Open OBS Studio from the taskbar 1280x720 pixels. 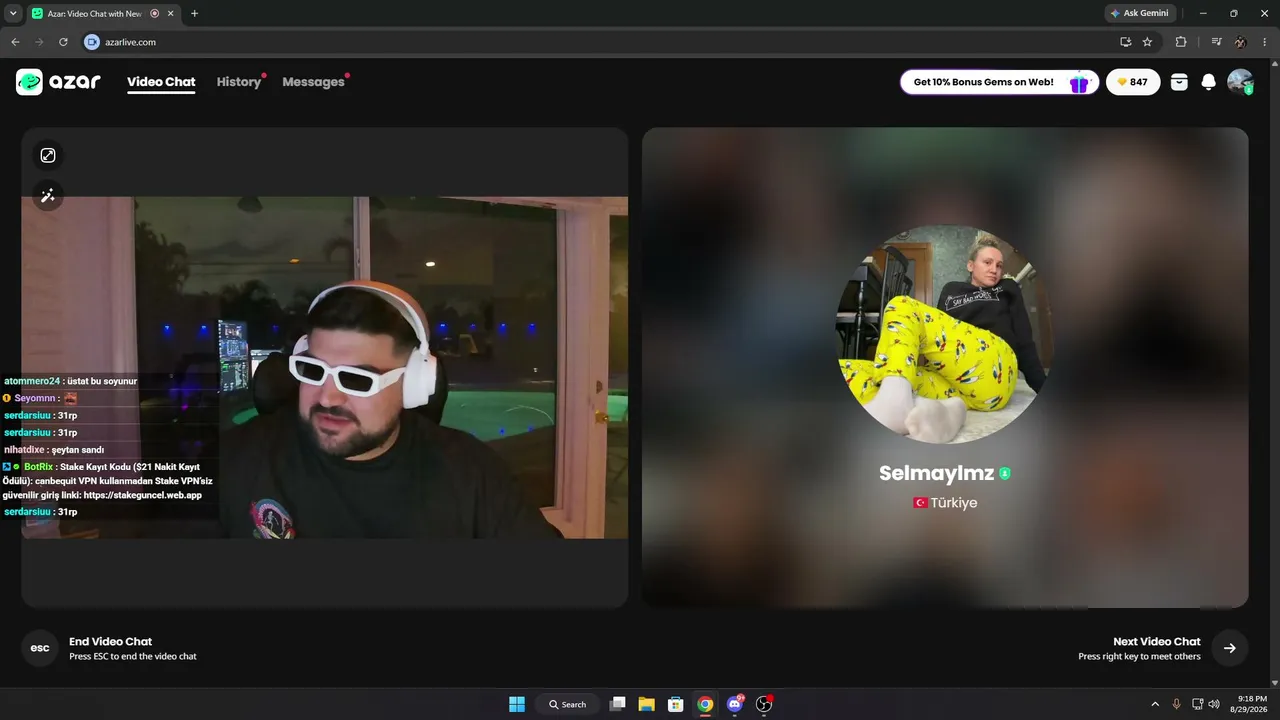pos(765,704)
